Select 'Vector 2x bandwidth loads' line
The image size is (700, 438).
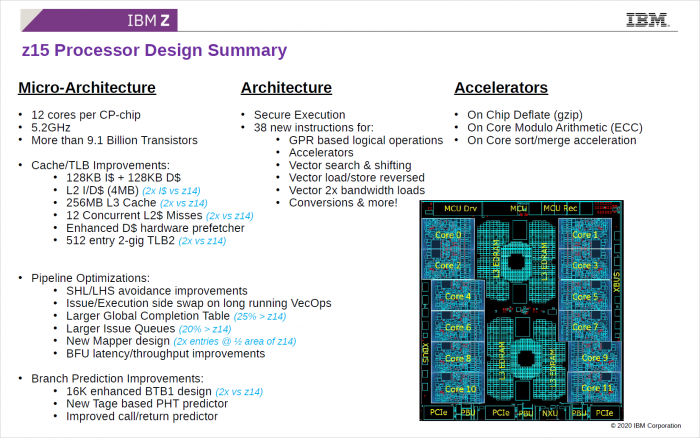(x=357, y=190)
